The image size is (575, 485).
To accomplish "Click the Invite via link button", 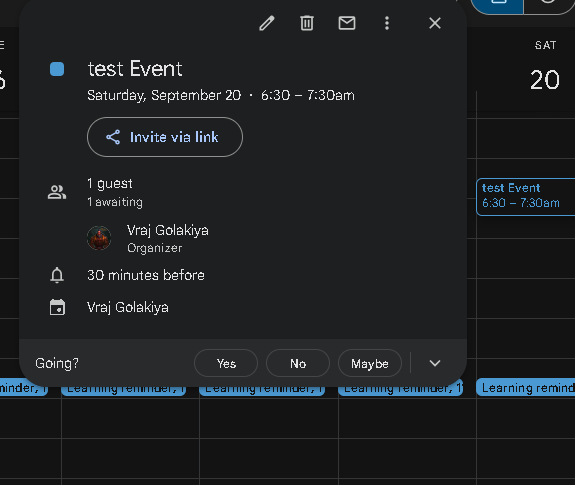I will (x=165, y=137).
